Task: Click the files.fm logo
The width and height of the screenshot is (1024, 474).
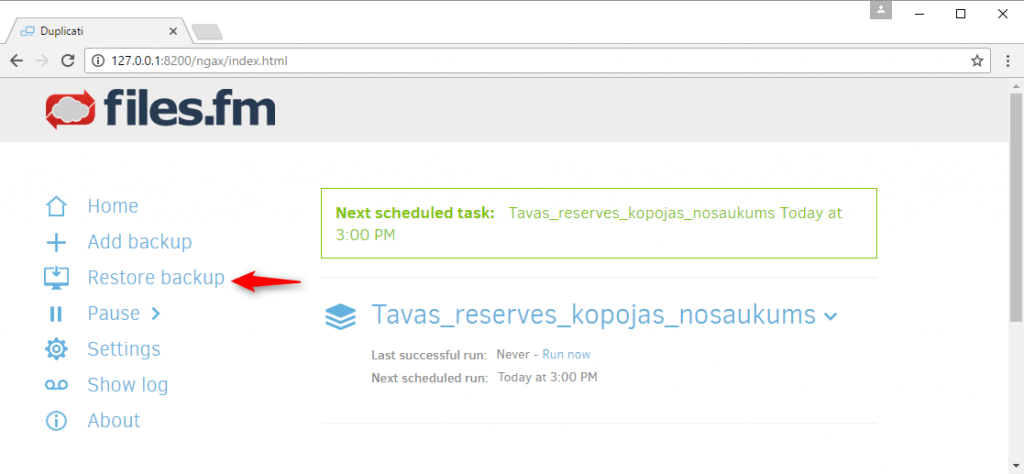Action: click(161, 109)
